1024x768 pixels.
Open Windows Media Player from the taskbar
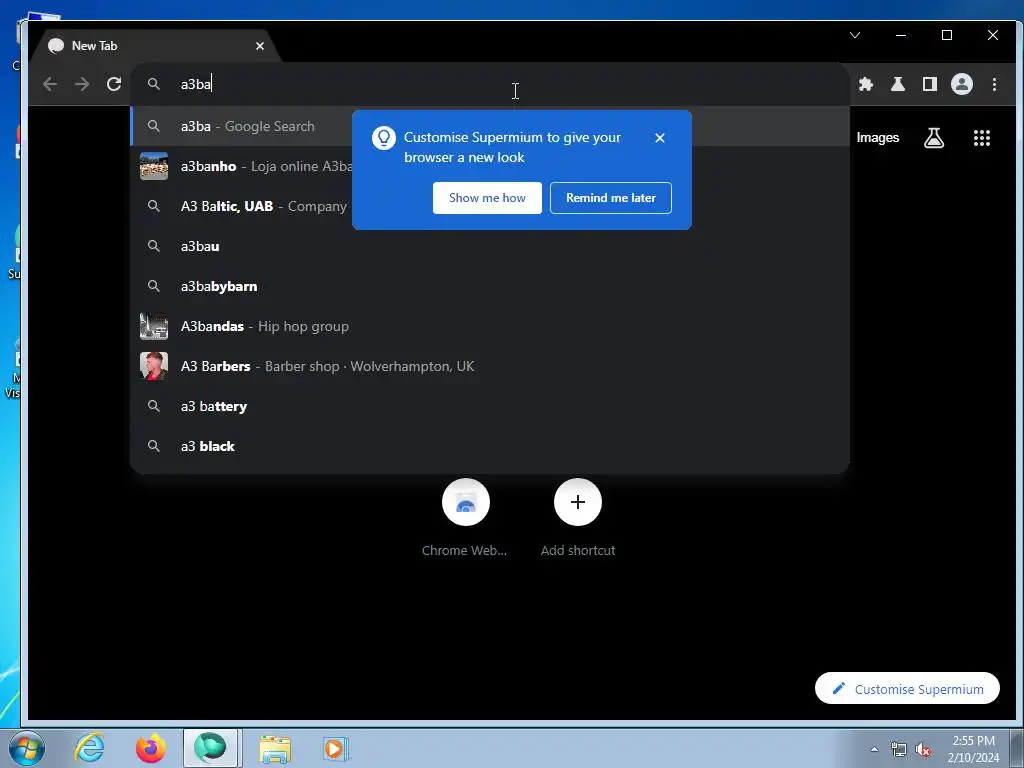point(336,748)
